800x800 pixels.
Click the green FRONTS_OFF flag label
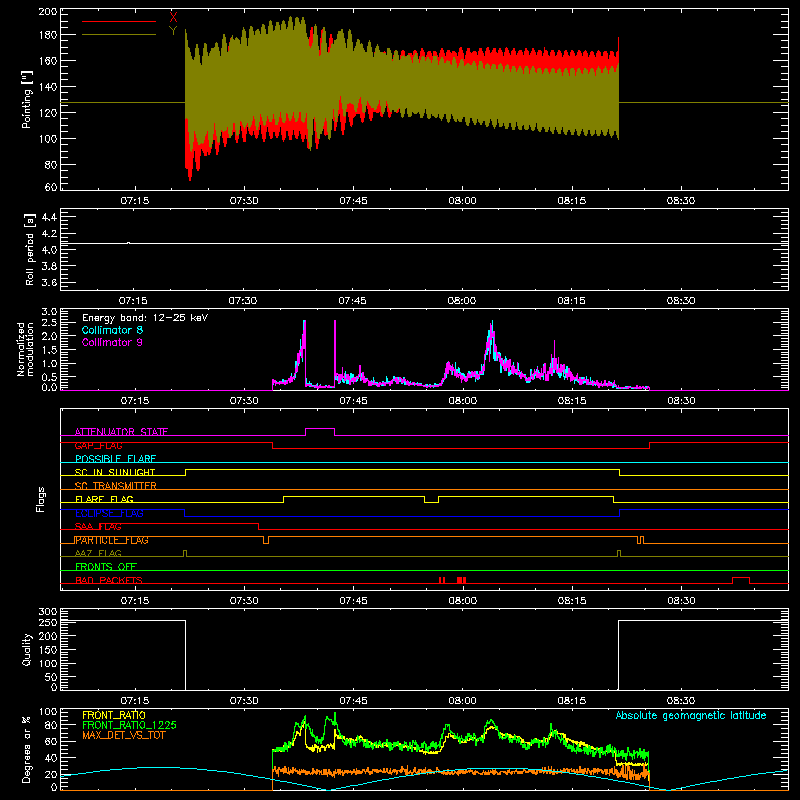(x=106, y=566)
